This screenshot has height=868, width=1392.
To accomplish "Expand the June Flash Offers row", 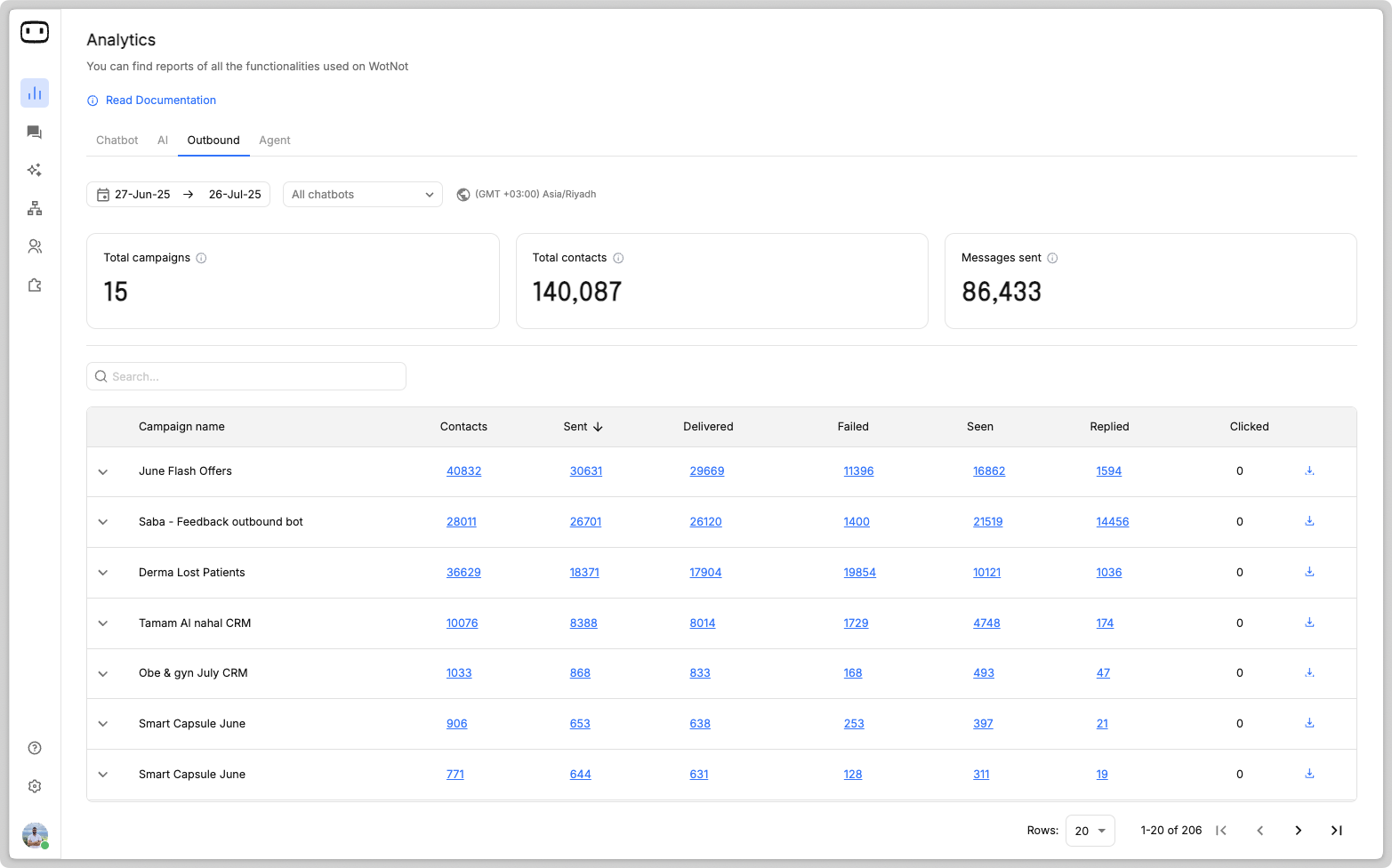I will pos(103,471).
